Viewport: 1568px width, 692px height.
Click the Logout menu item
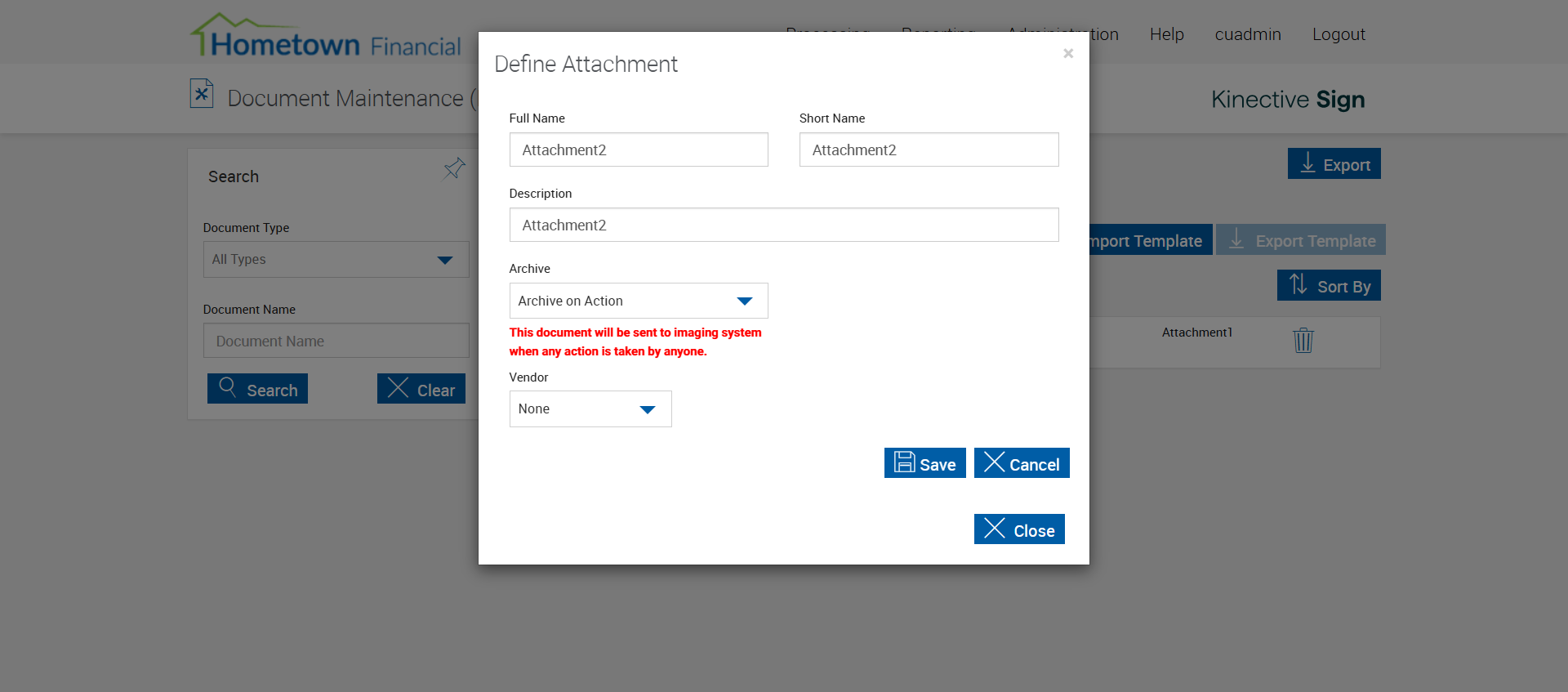(x=1338, y=34)
